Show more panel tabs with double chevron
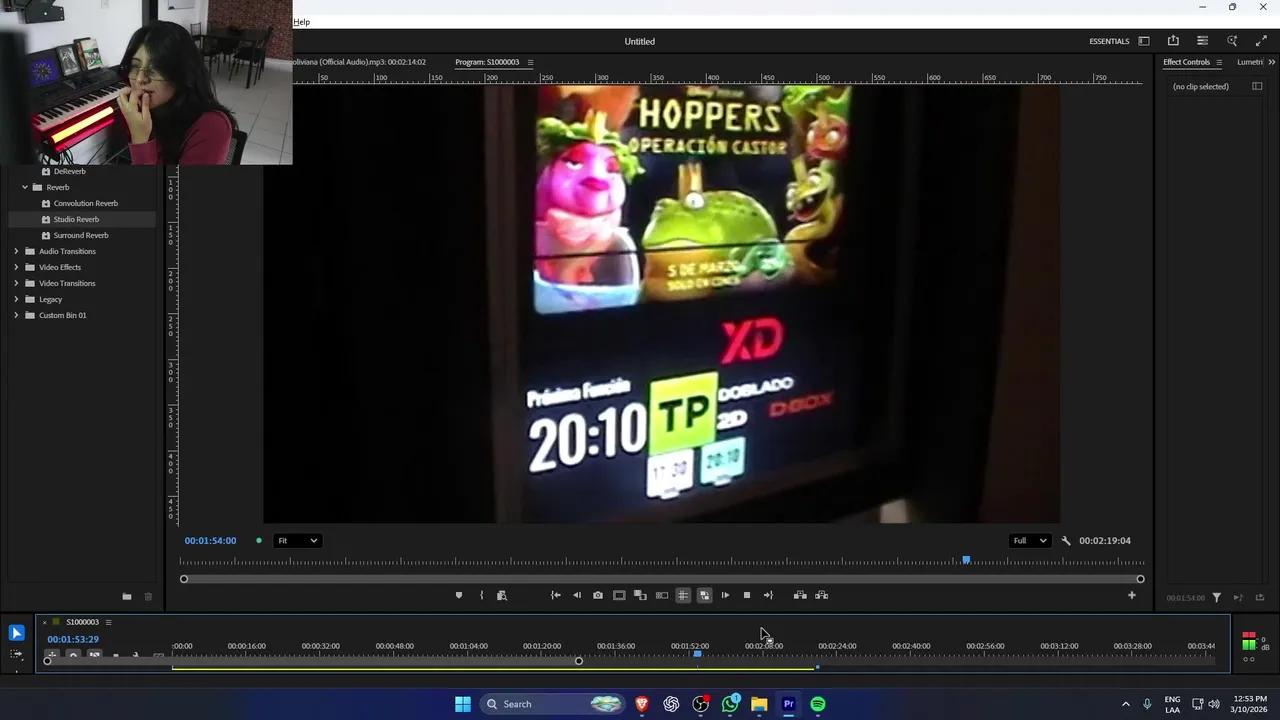Viewport: 1280px width, 720px height. point(1271,62)
